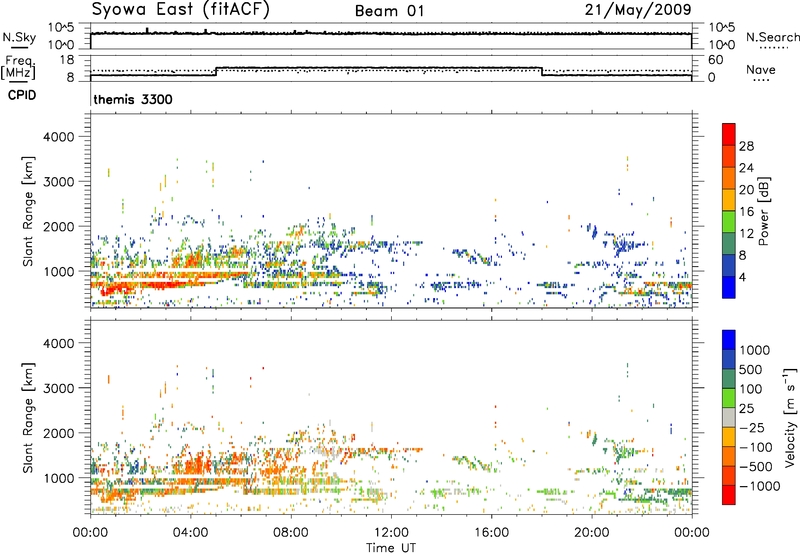This screenshot has height=554, width=800.
Task: Click the "20" tick on Power colorbar
Action: 746,190
